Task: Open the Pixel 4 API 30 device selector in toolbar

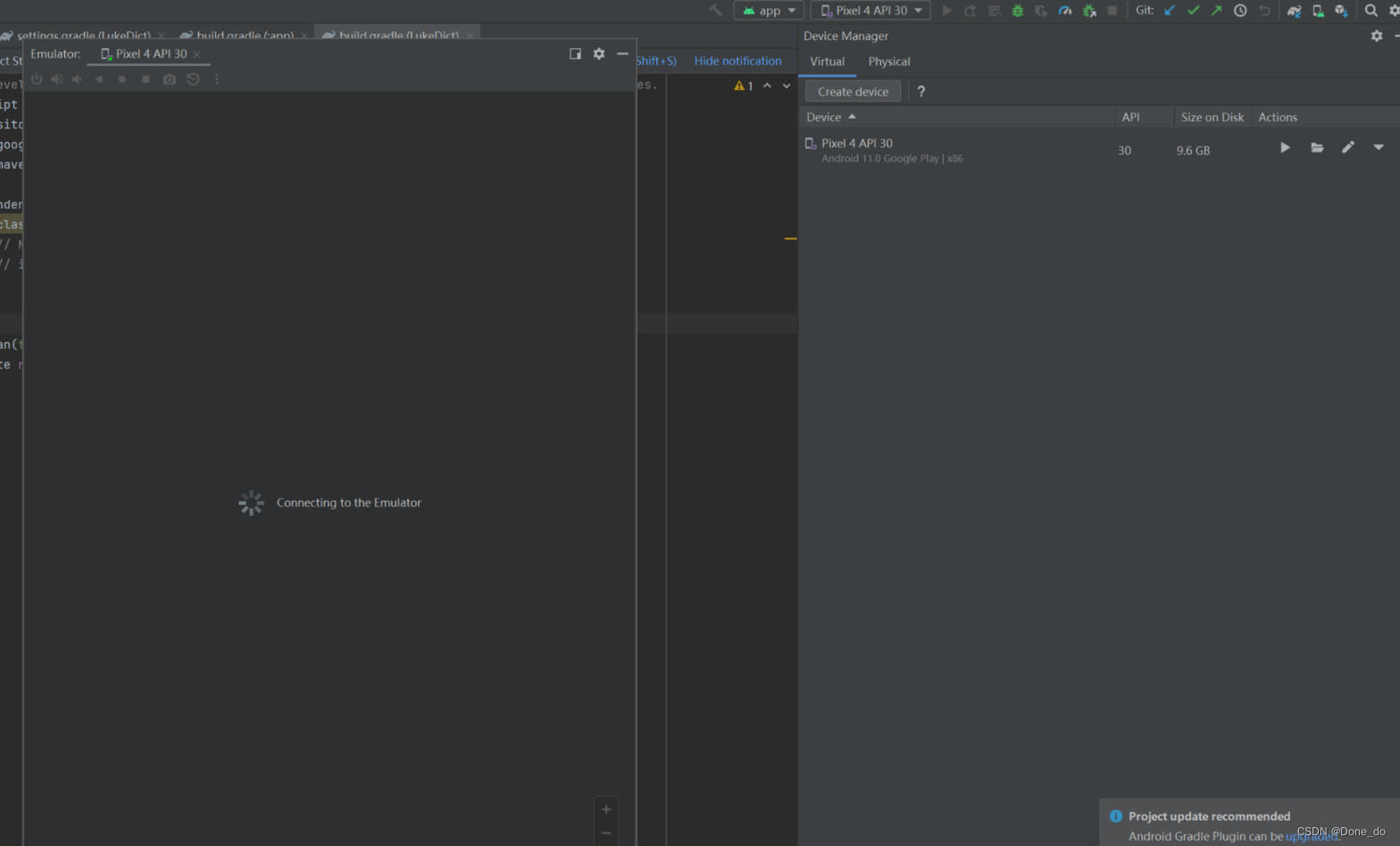Action: click(x=871, y=11)
